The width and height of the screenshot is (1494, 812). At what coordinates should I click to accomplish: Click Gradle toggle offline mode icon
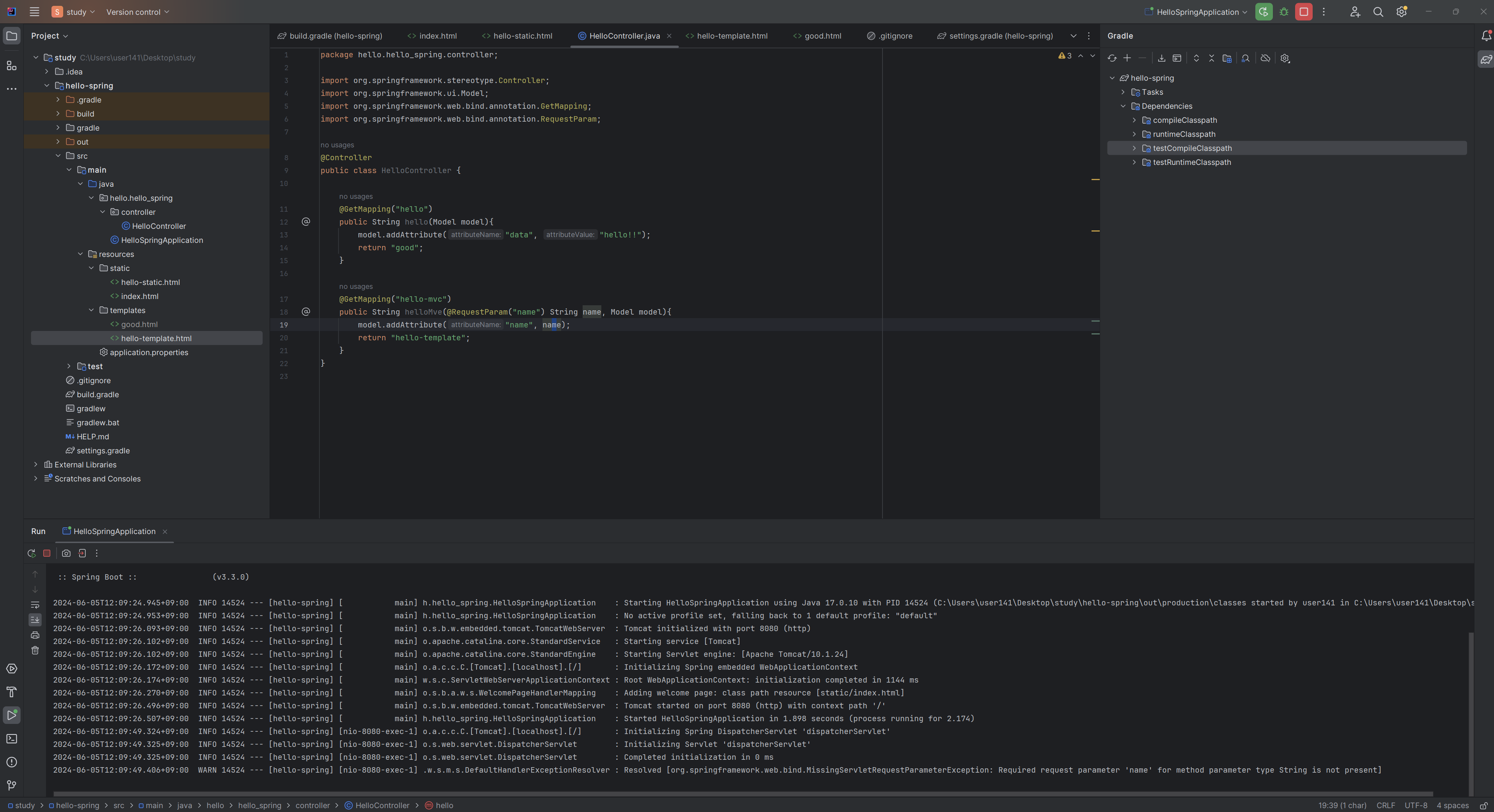[x=1265, y=58]
